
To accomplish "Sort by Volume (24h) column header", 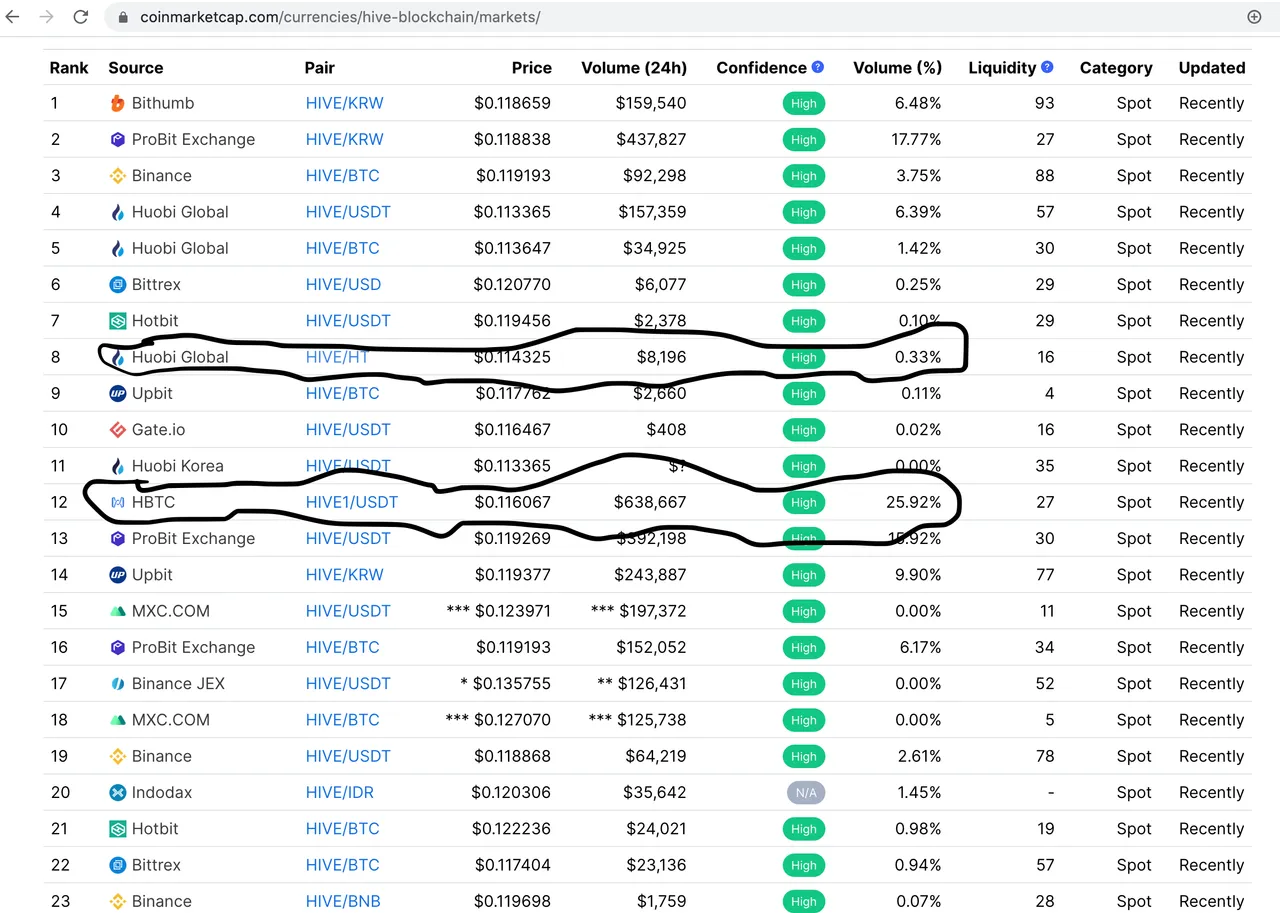I will point(634,68).
